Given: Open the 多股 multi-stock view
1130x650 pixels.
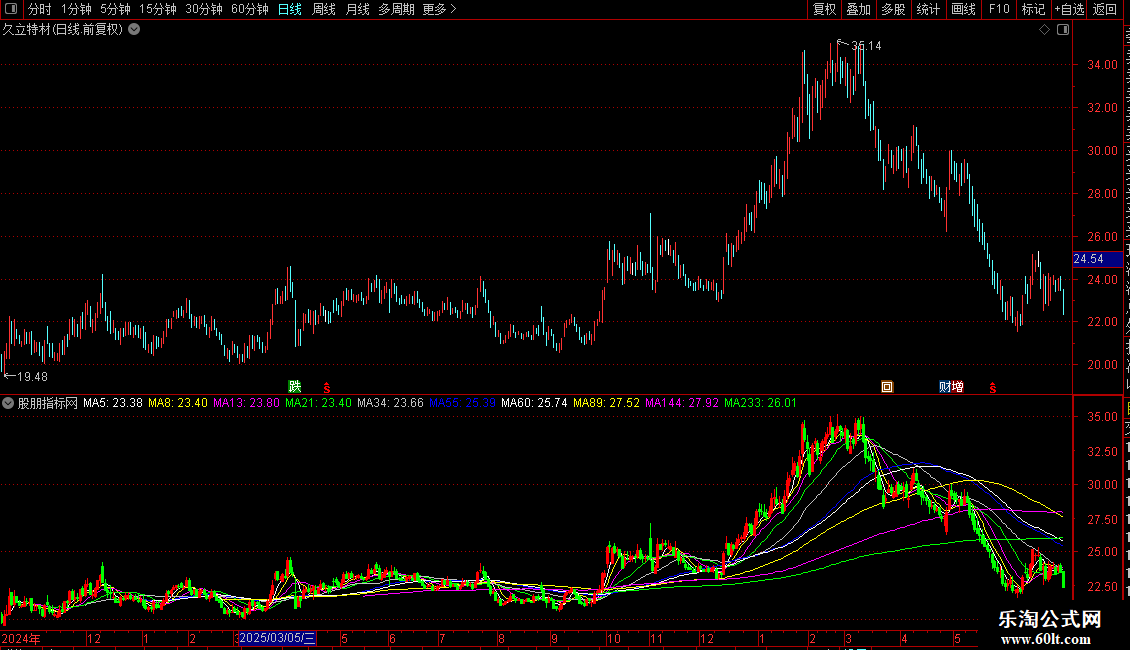Looking at the screenshot, I should click(893, 9).
